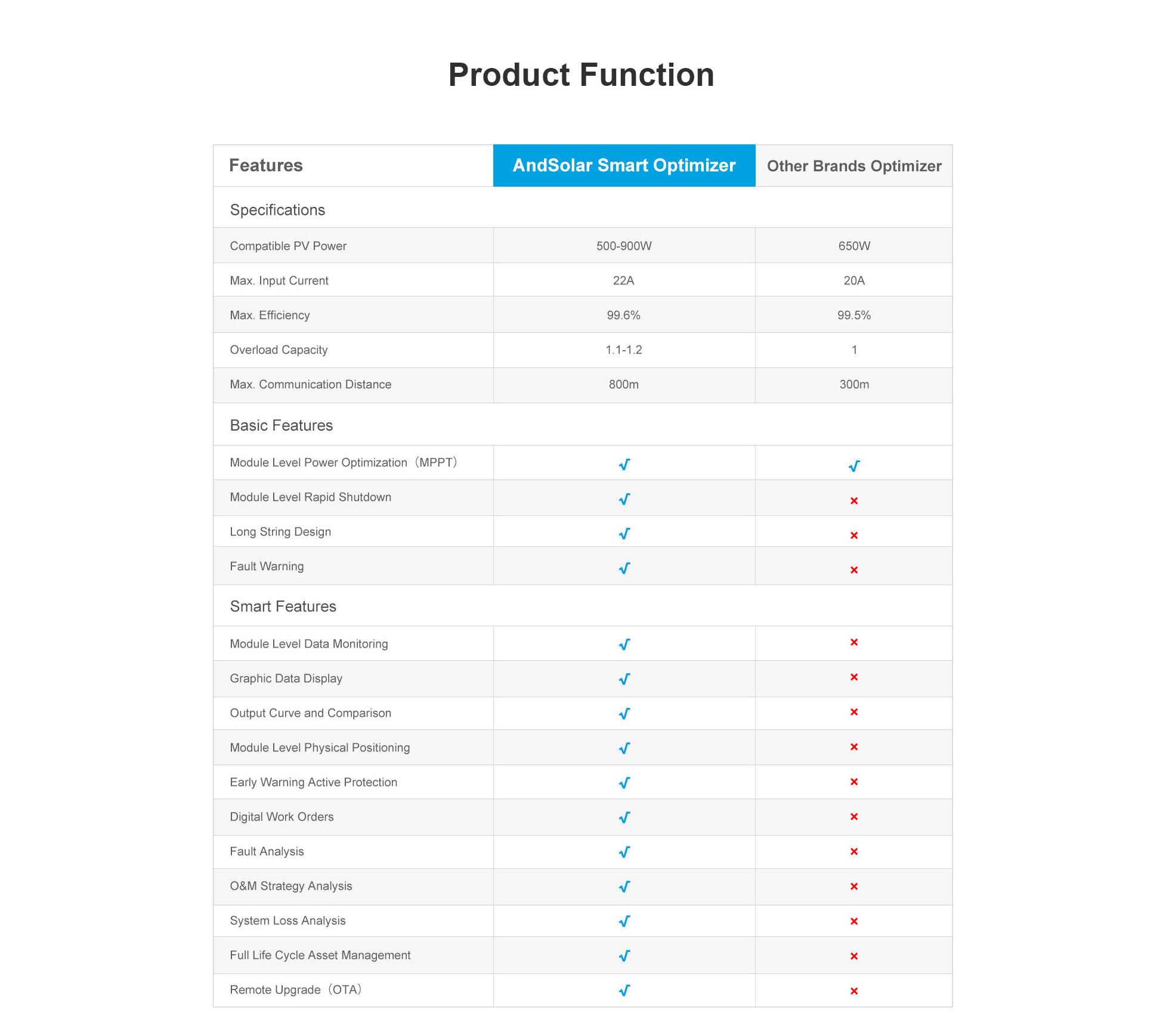Click the Smart Features section heading
Image resolution: width=1163 pixels, height=1036 pixels.
[283, 607]
